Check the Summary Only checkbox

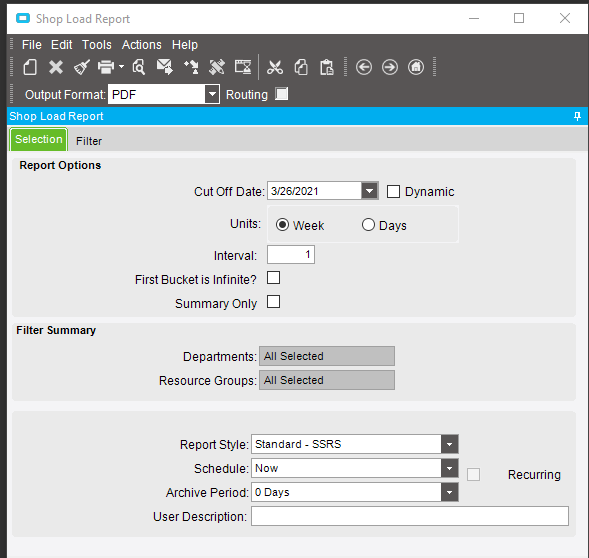(x=273, y=302)
